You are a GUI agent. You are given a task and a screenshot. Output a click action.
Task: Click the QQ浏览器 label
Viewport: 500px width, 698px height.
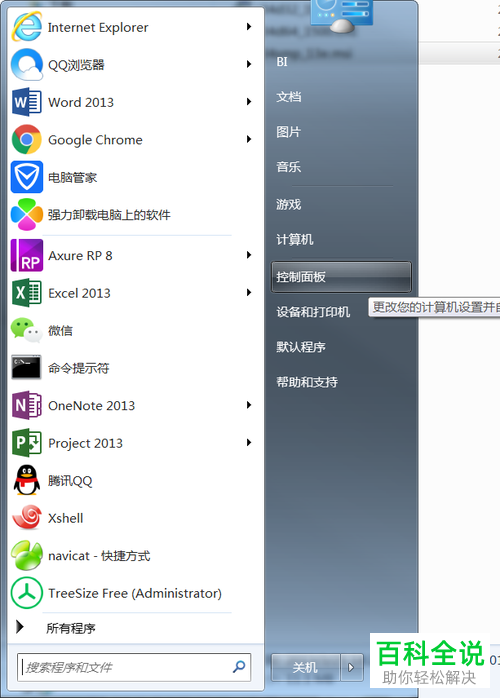pyautogui.click(x=76, y=65)
